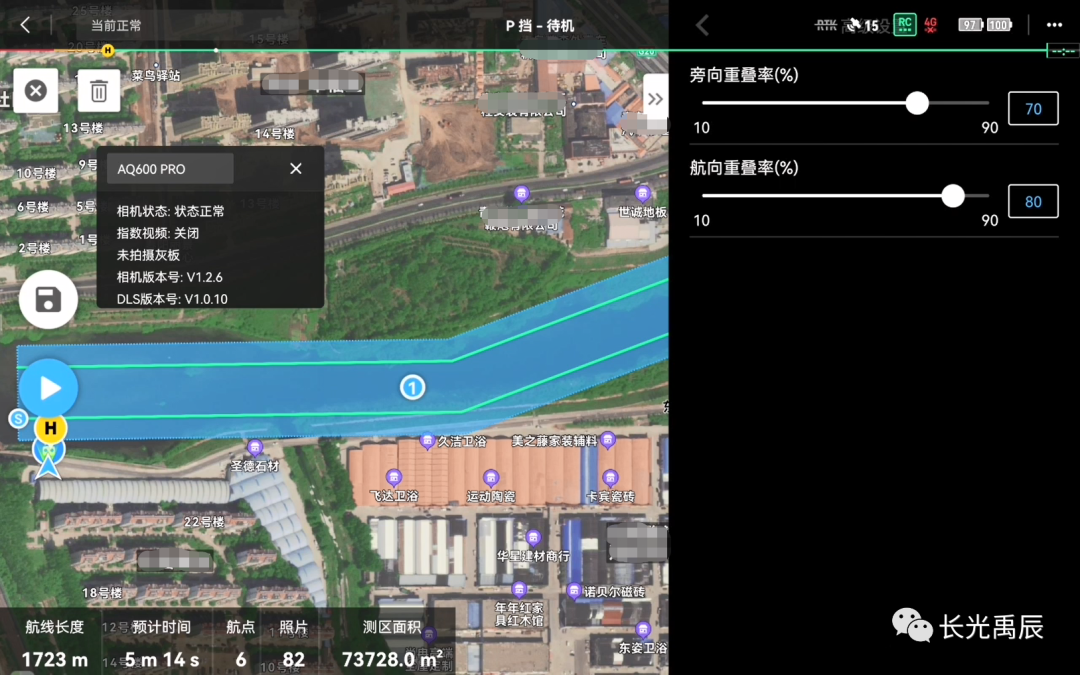1080x675 pixels.
Task: Edit the side overlap value box showing 70
Action: (1033, 108)
